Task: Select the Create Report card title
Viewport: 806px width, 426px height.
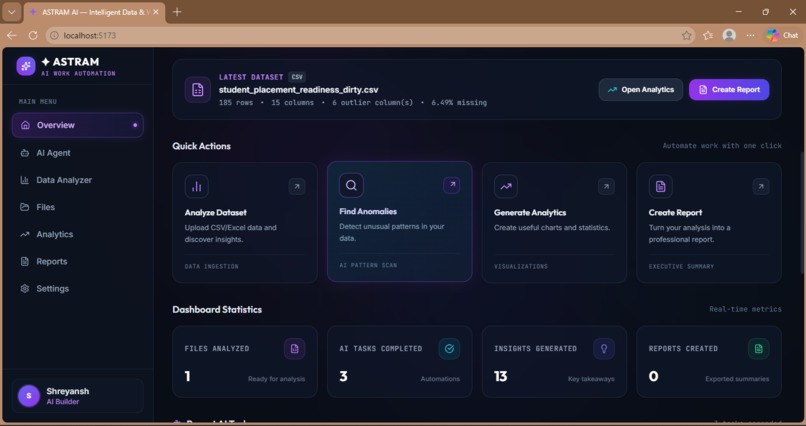Action: click(x=675, y=212)
